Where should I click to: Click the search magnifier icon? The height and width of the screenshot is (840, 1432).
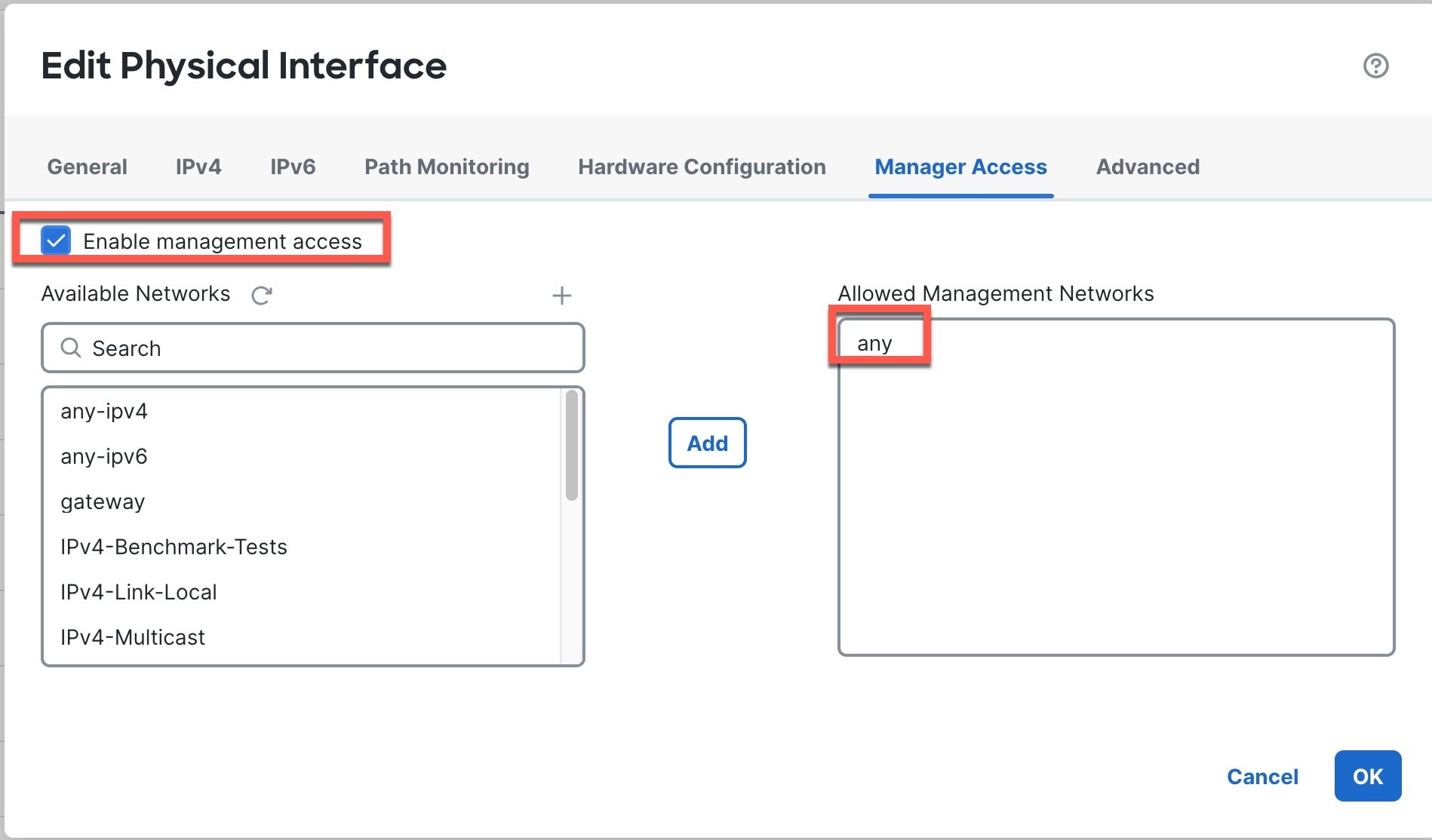70,348
